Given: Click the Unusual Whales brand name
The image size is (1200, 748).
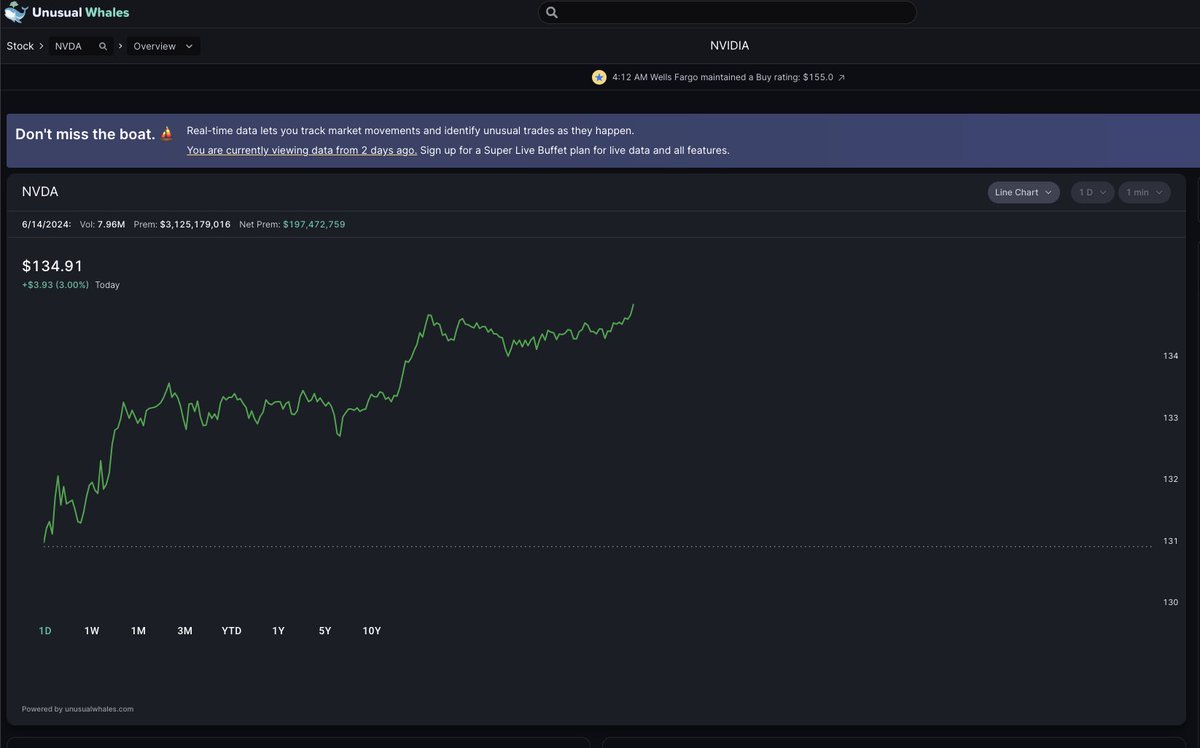Looking at the screenshot, I should coord(81,12).
